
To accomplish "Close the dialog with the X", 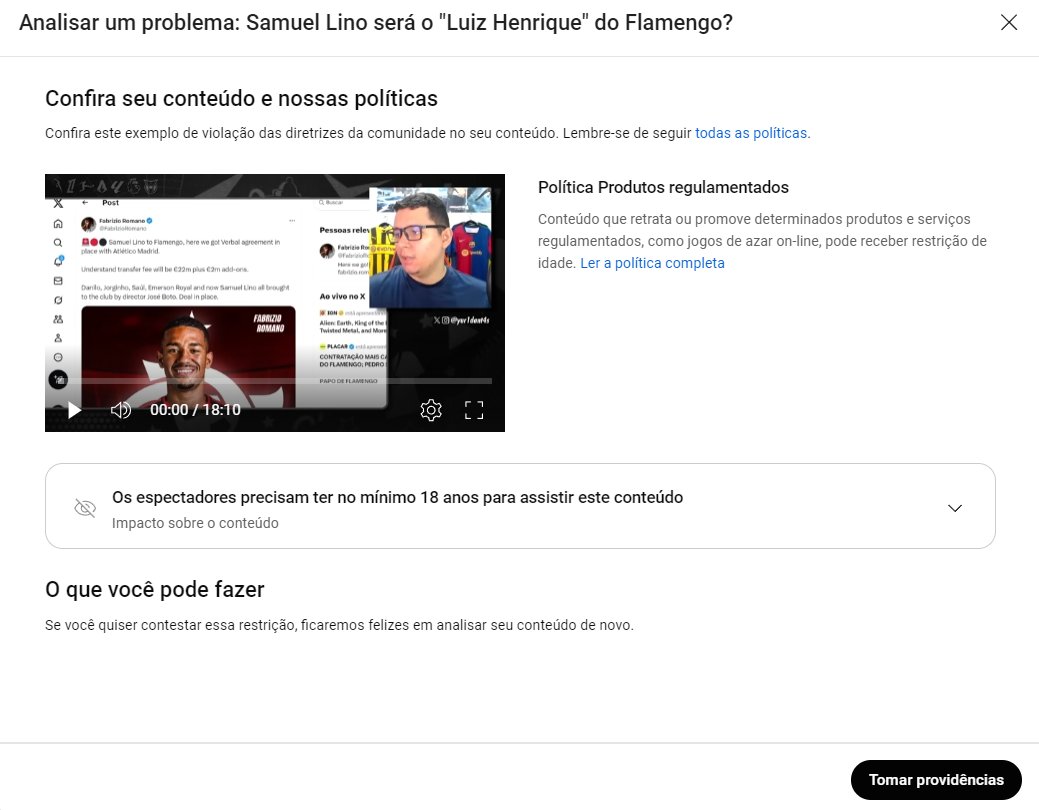I will point(1009,23).
